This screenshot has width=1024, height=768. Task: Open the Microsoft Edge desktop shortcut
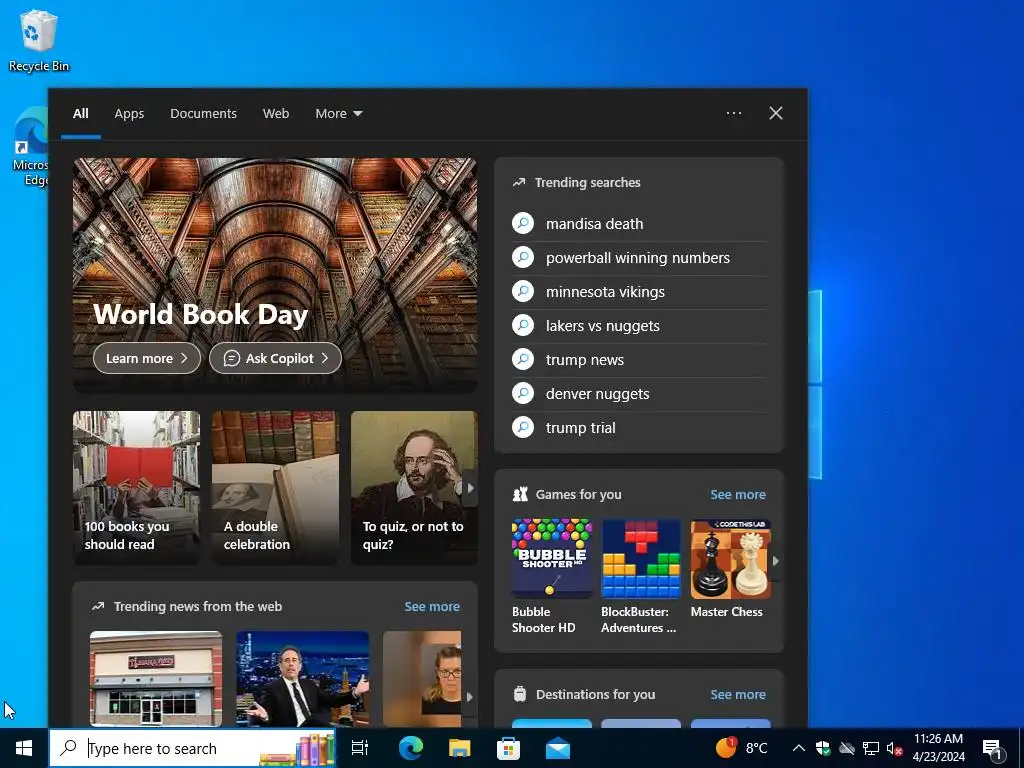click(x=30, y=149)
